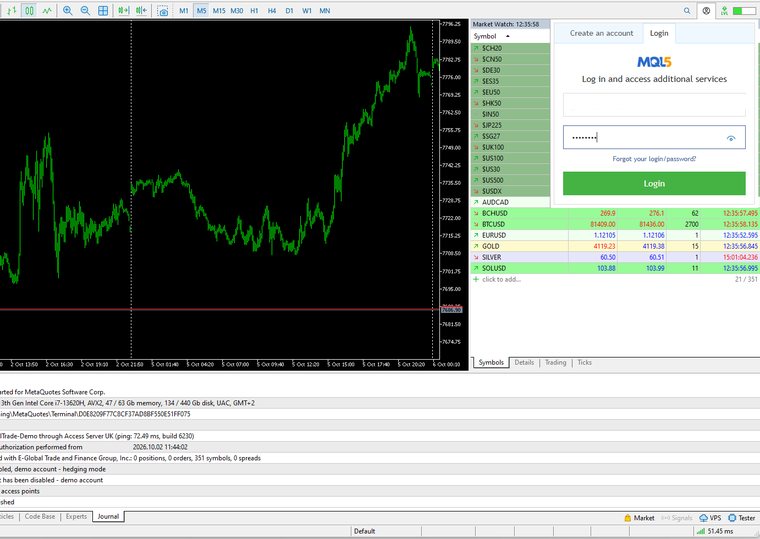Open the Ticks tab in Market Watch

[x=584, y=363]
